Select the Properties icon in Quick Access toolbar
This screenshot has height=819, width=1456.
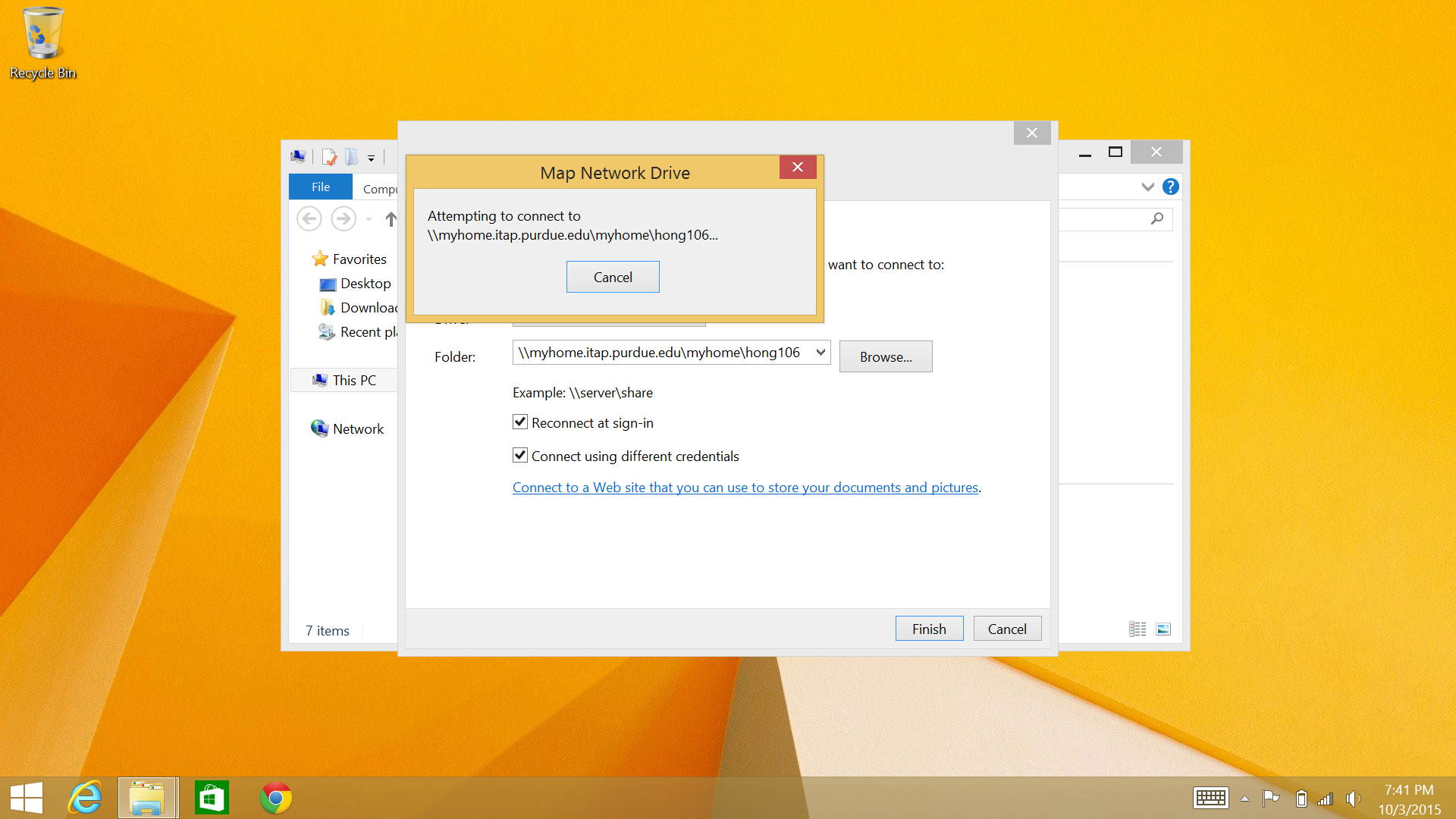coord(329,157)
